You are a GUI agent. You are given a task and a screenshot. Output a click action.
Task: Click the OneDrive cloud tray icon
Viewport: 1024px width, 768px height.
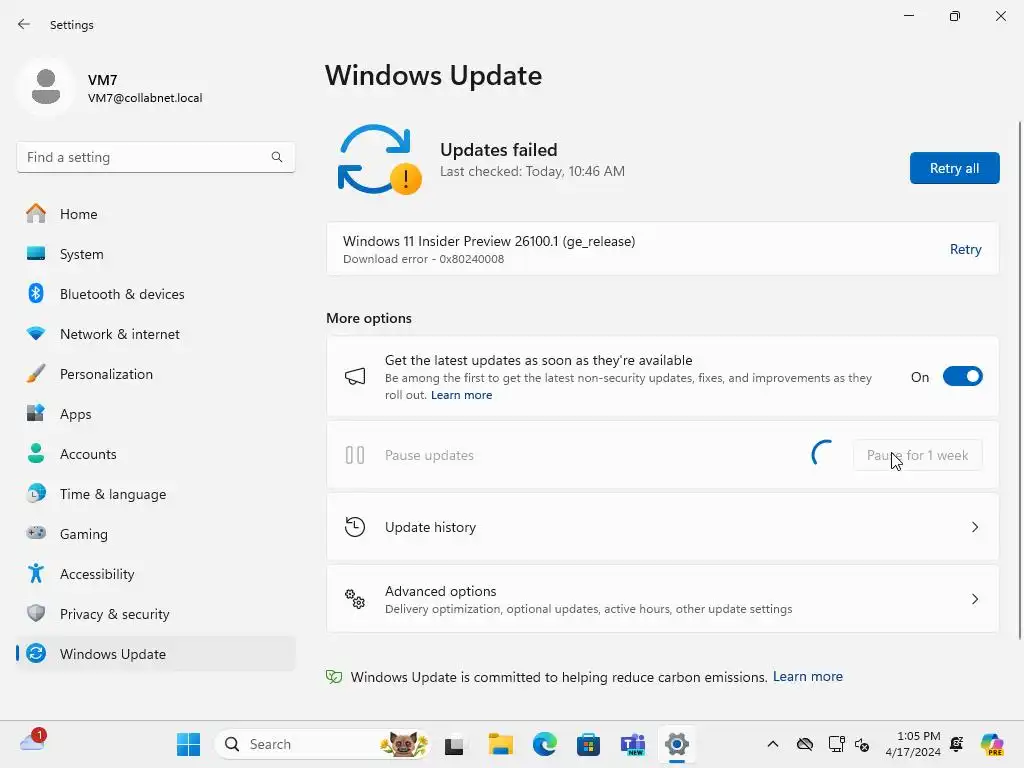pos(805,744)
